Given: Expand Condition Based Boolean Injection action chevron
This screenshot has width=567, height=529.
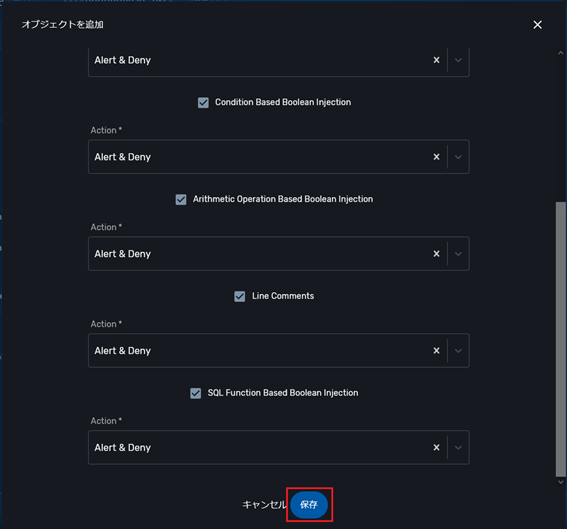Looking at the screenshot, I should click(x=458, y=157).
